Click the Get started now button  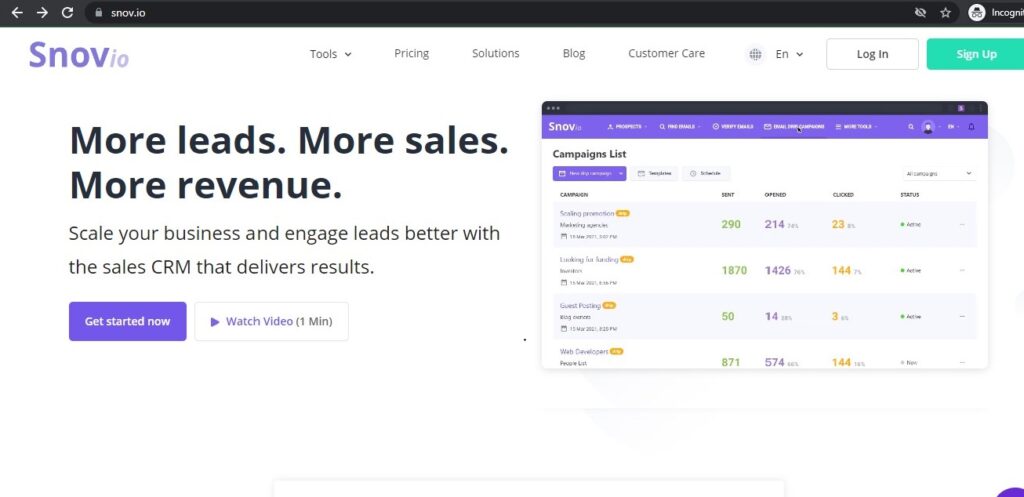[x=127, y=322]
